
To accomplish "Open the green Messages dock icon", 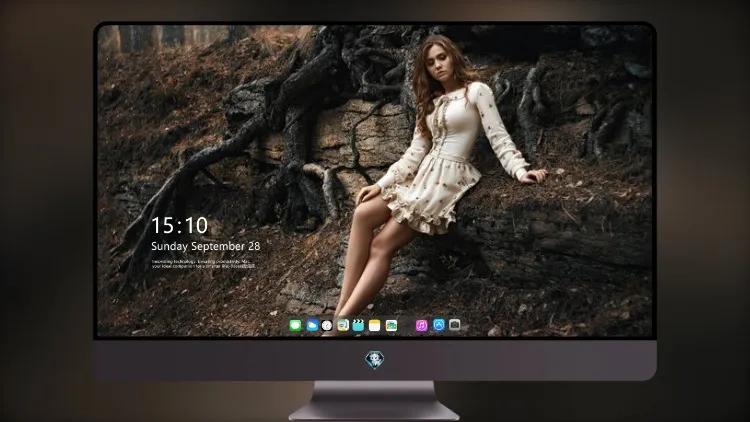I will click(295, 325).
